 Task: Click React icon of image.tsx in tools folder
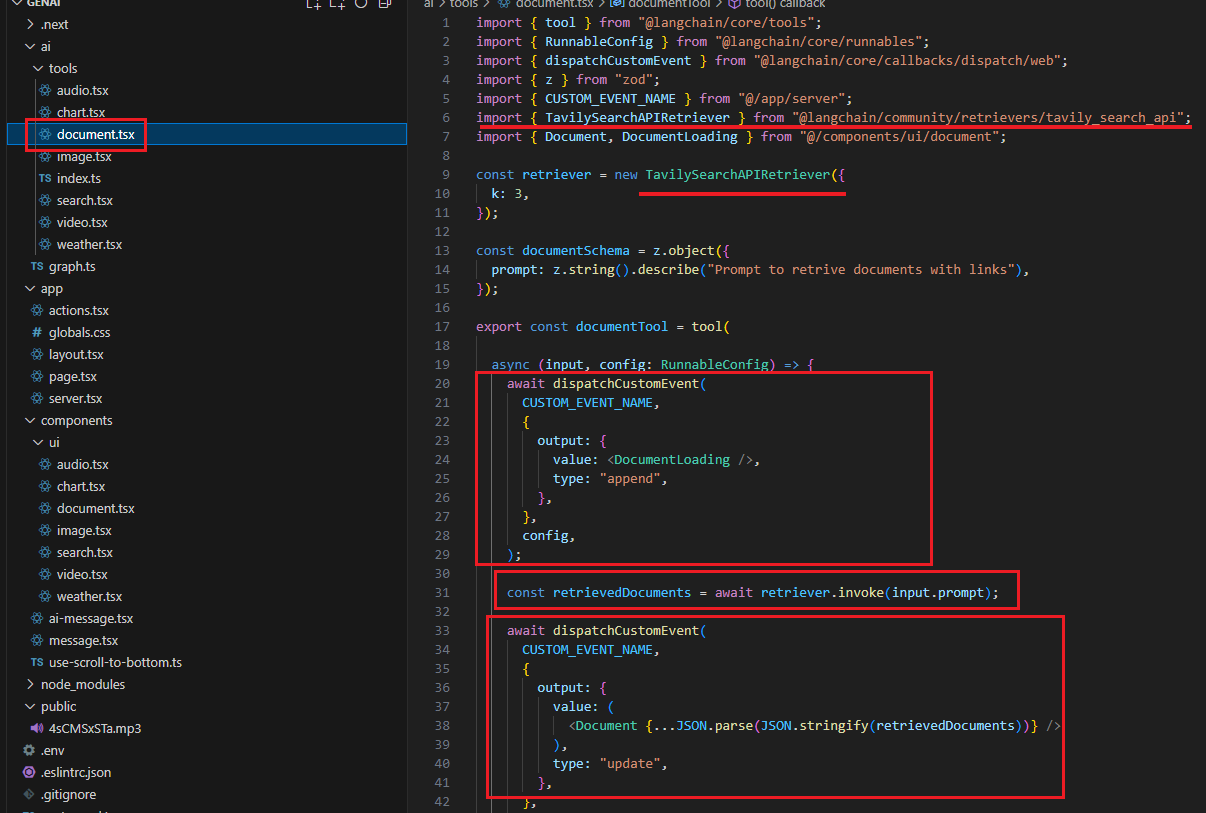point(45,157)
